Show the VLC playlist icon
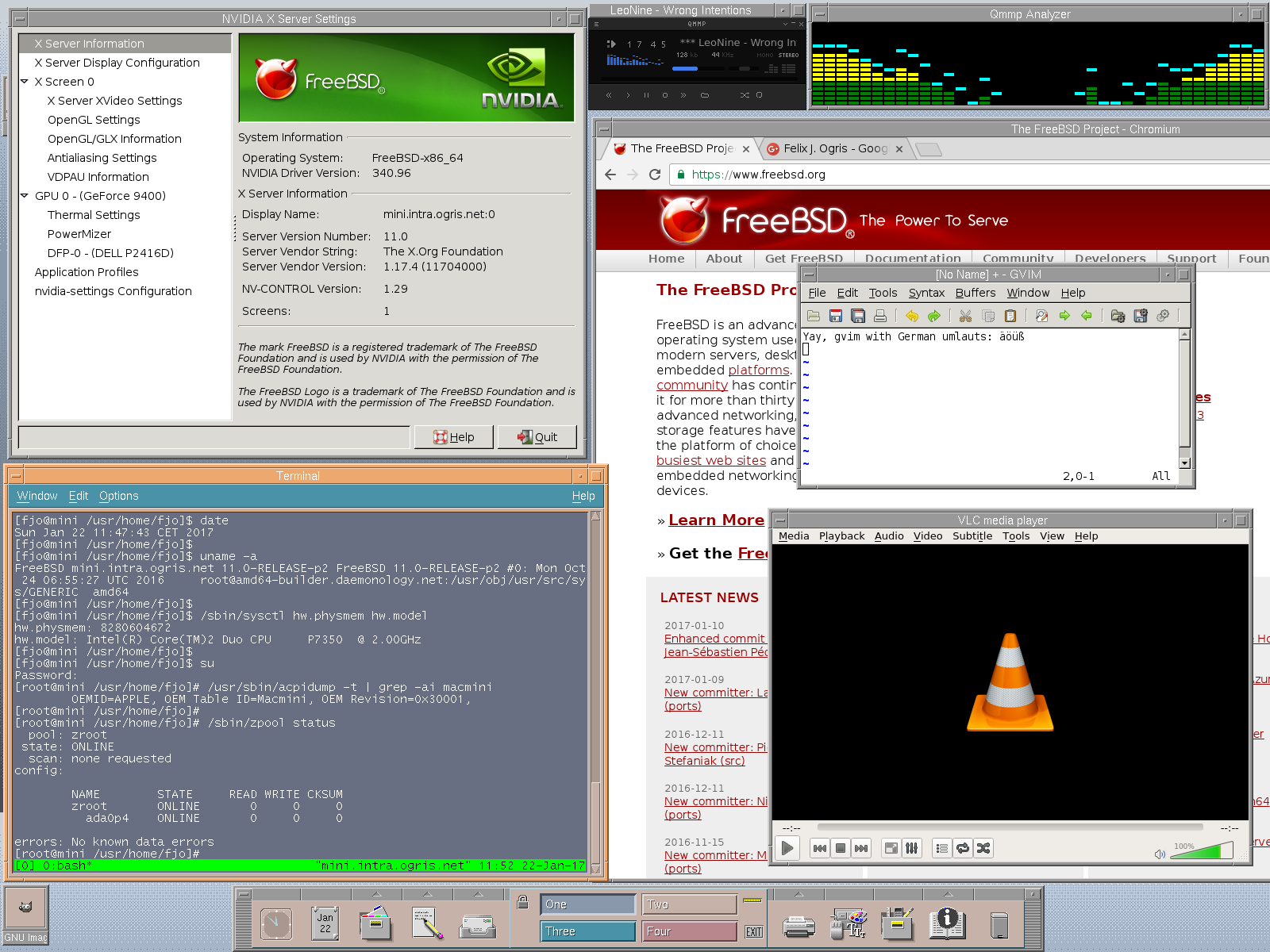The width and height of the screenshot is (1270, 952). tap(941, 848)
